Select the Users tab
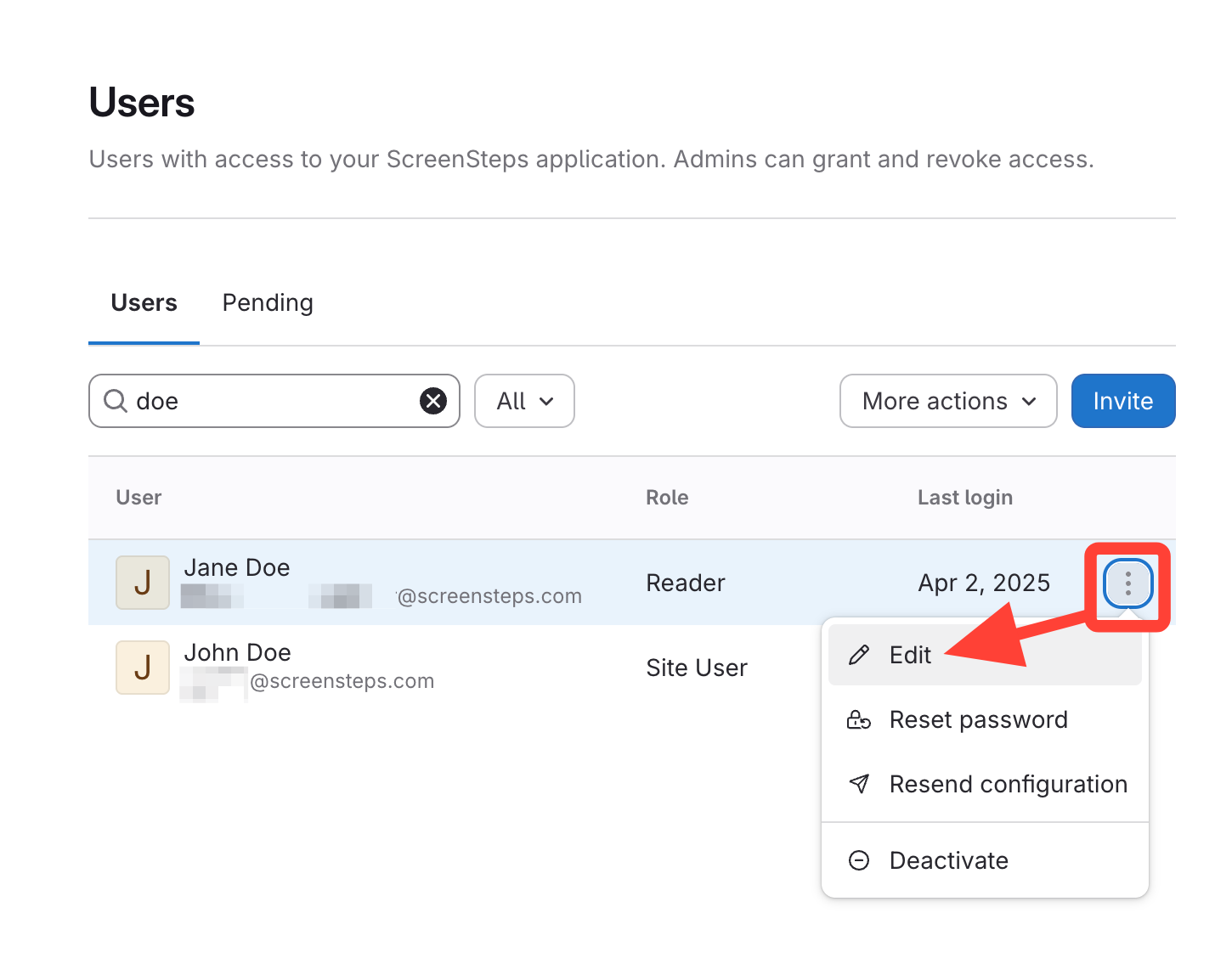Image resolution: width=1232 pixels, height=958 pixels. click(x=144, y=303)
